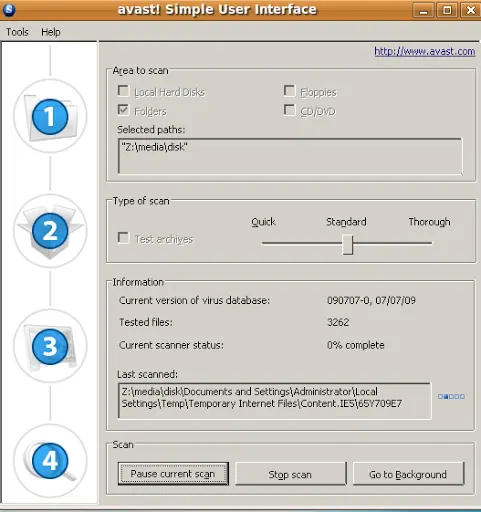Click the Go to Background button
This screenshot has height=512, width=481.
(408, 474)
